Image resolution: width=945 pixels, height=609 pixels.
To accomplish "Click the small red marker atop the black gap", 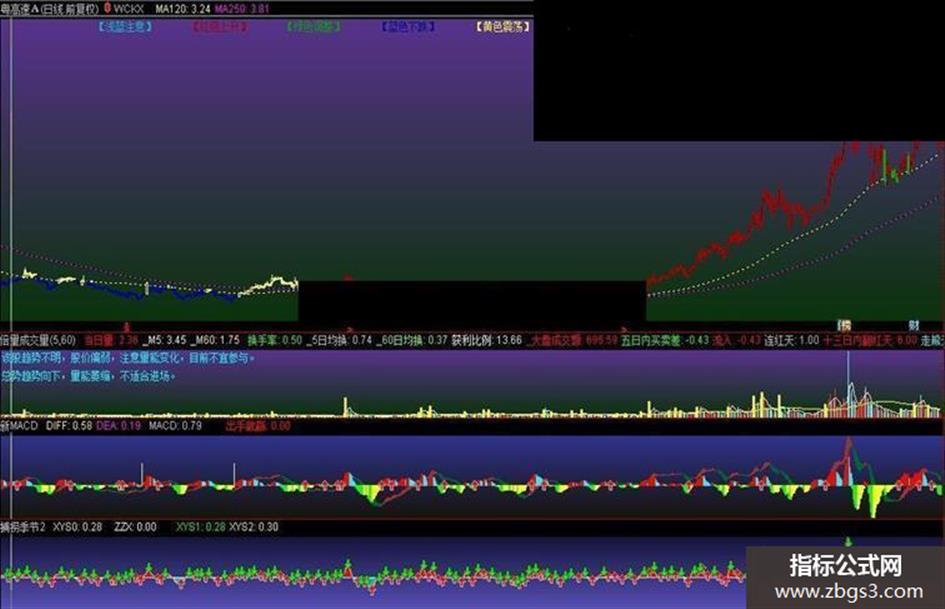I will 348,278.
